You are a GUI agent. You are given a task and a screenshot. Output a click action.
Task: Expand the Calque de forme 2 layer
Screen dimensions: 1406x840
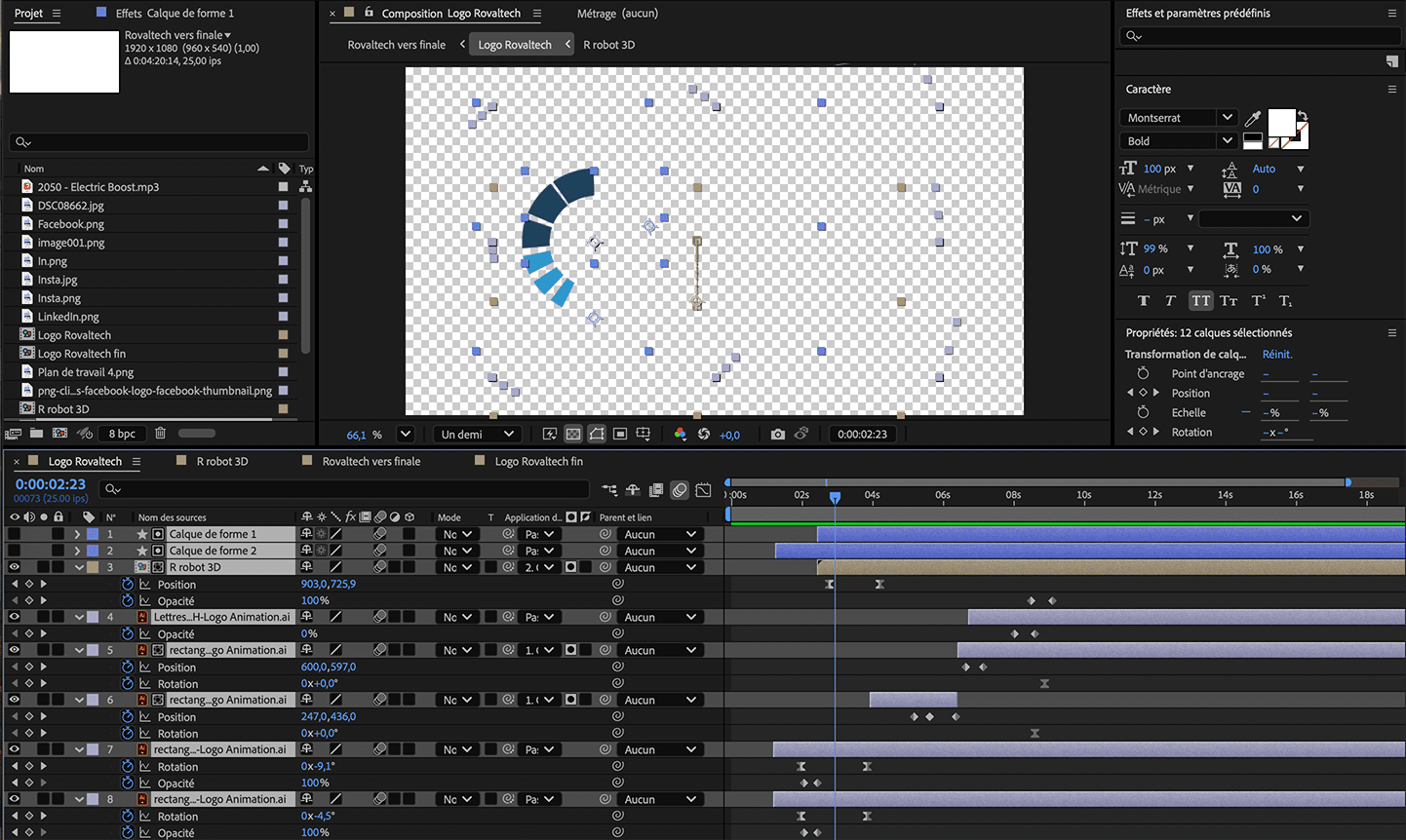pyautogui.click(x=77, y=551)
